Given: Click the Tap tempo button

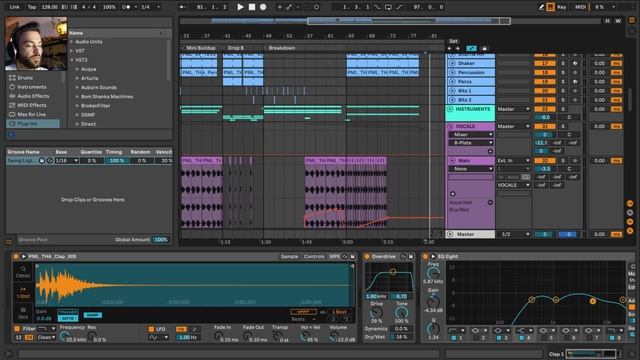Looking at the screenshot, I should 31,7.
